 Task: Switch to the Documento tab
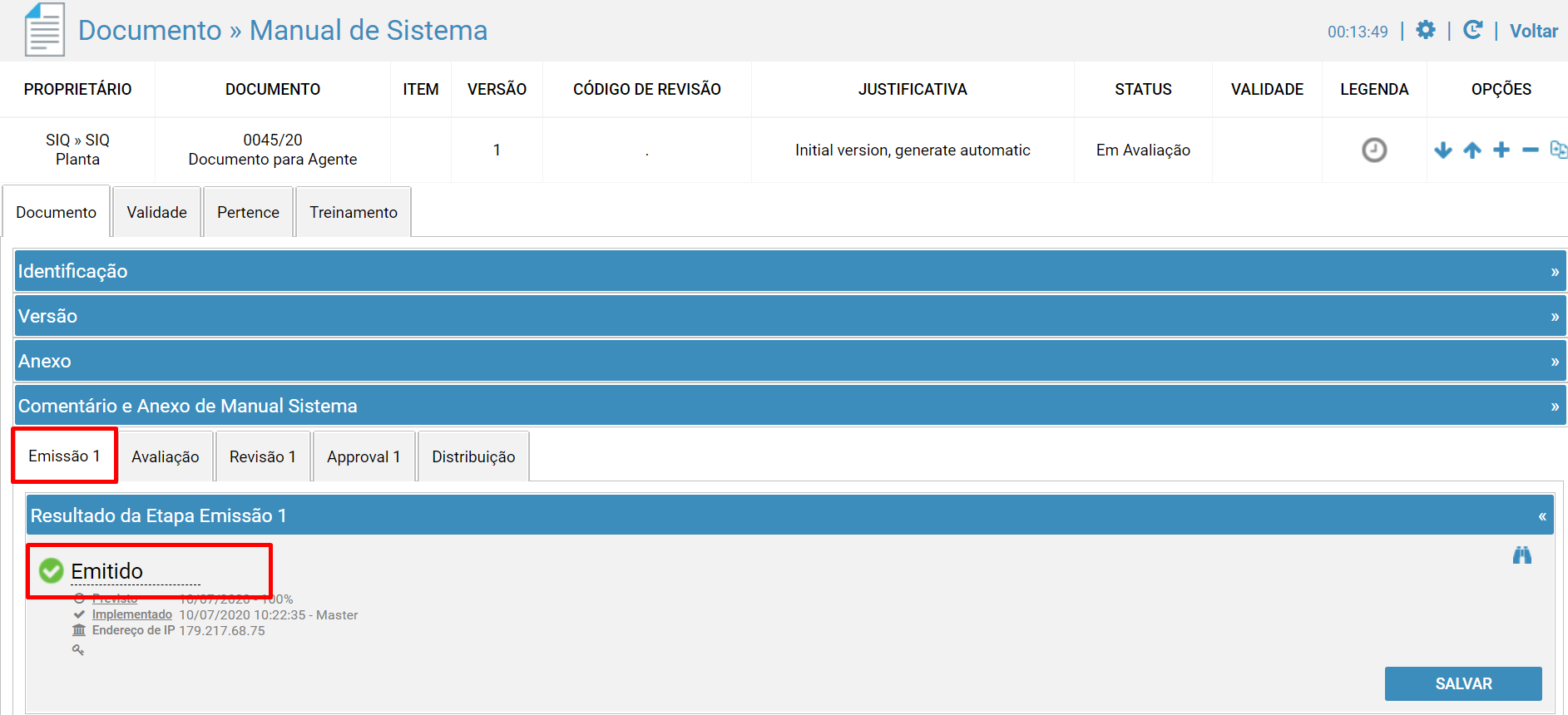(x=56, y=212)
